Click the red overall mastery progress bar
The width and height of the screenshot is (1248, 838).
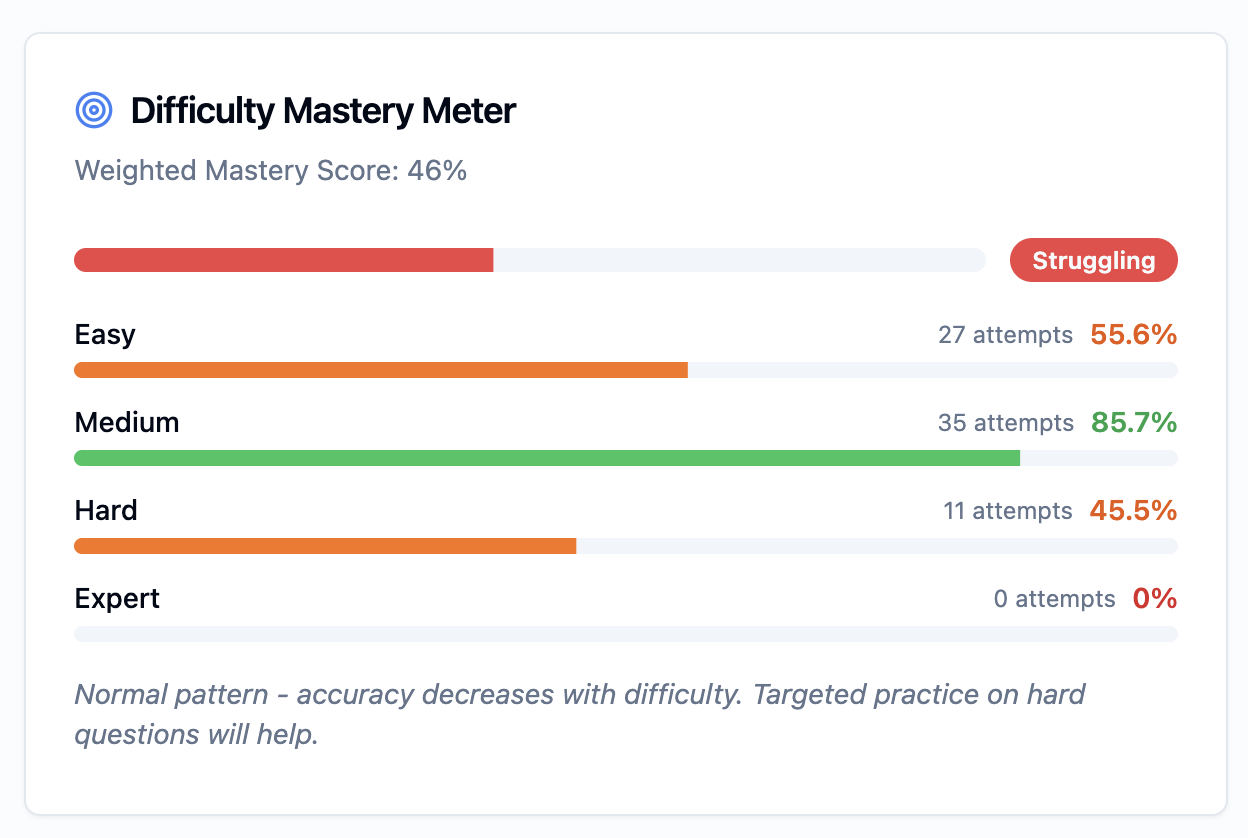coord(530,260)
